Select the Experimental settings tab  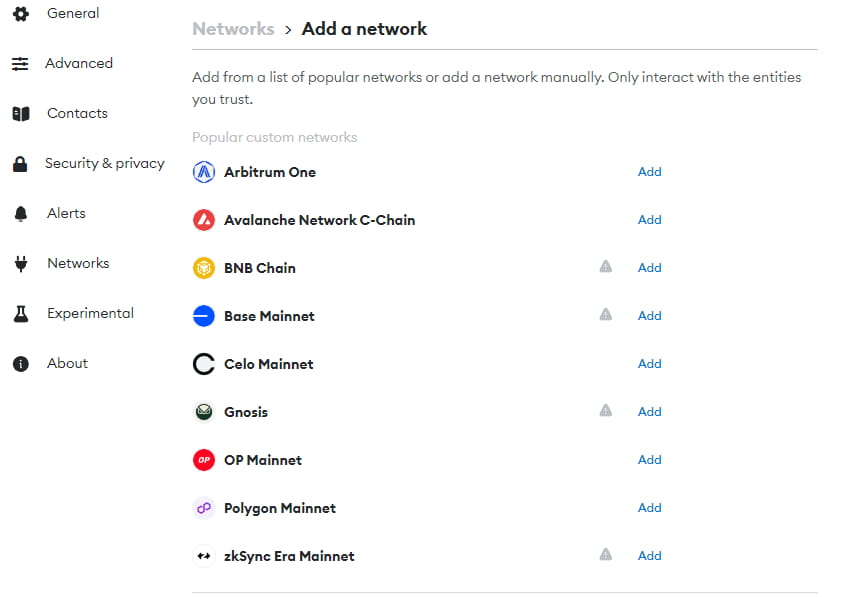(89, 313)
